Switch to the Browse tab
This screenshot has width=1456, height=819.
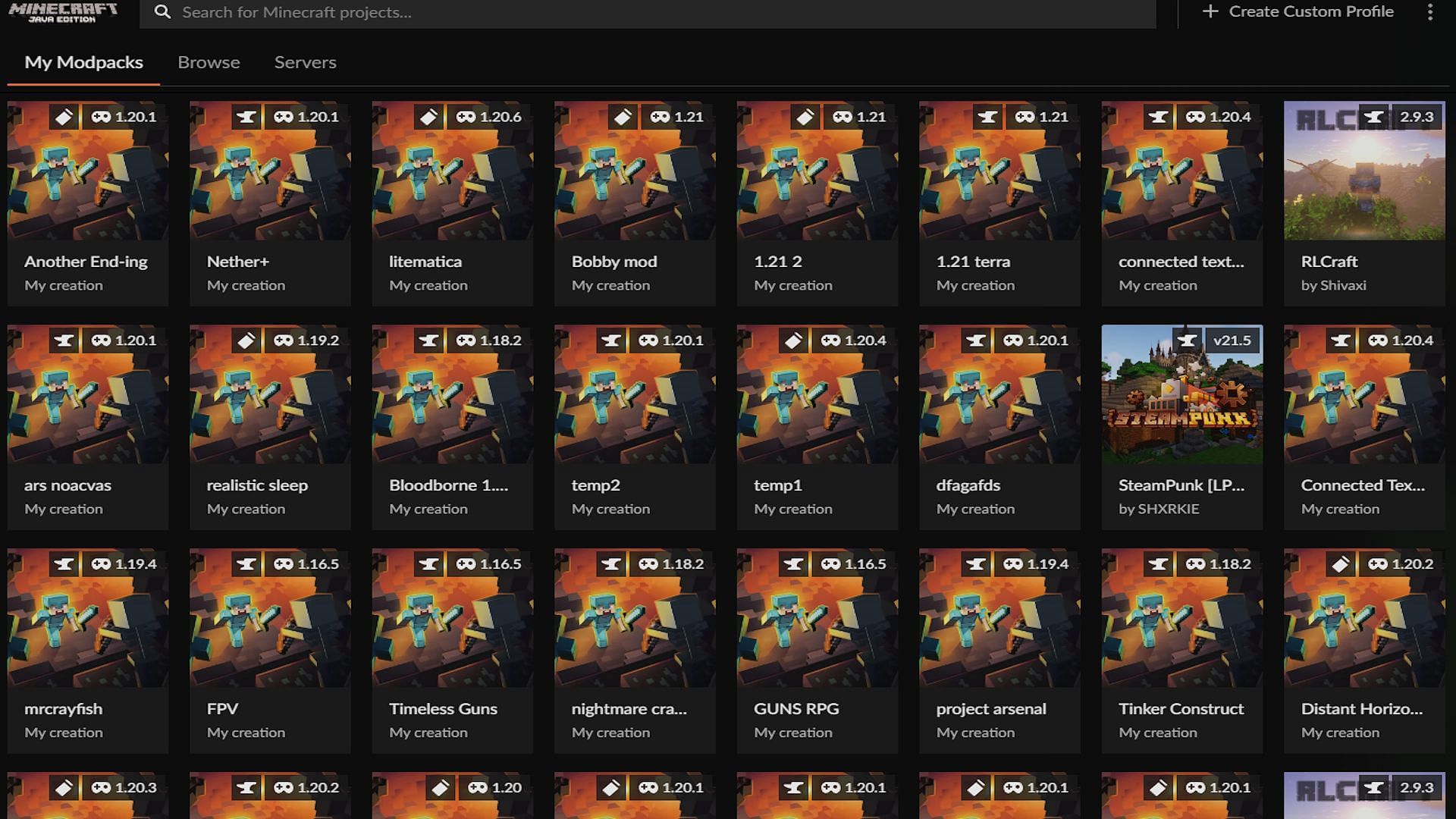(x=208, y=62)
